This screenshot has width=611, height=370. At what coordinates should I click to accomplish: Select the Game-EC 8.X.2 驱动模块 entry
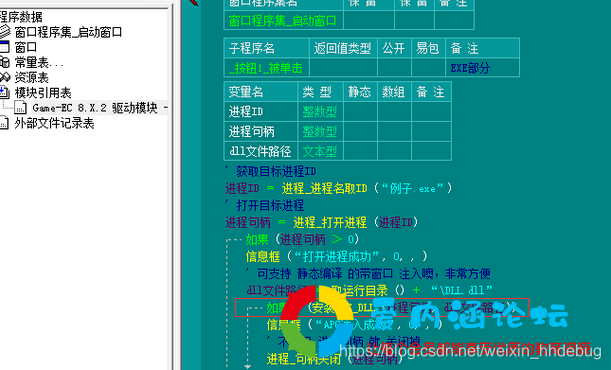tap(100, 108)
